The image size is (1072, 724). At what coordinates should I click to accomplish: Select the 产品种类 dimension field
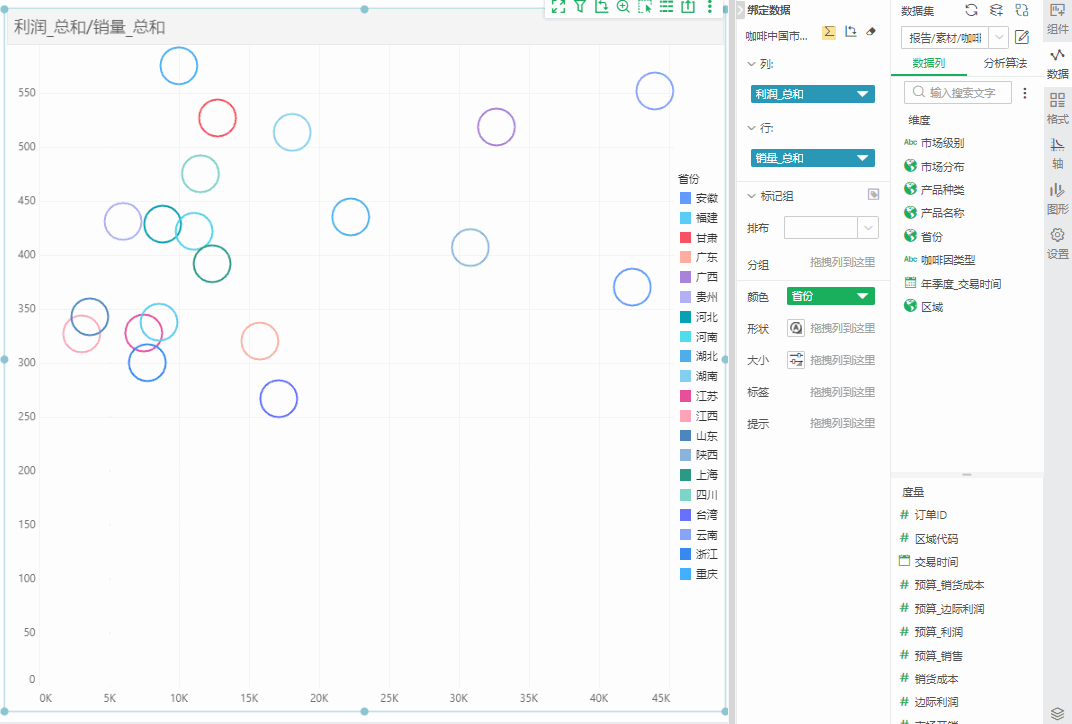click(x=942, y=189)
